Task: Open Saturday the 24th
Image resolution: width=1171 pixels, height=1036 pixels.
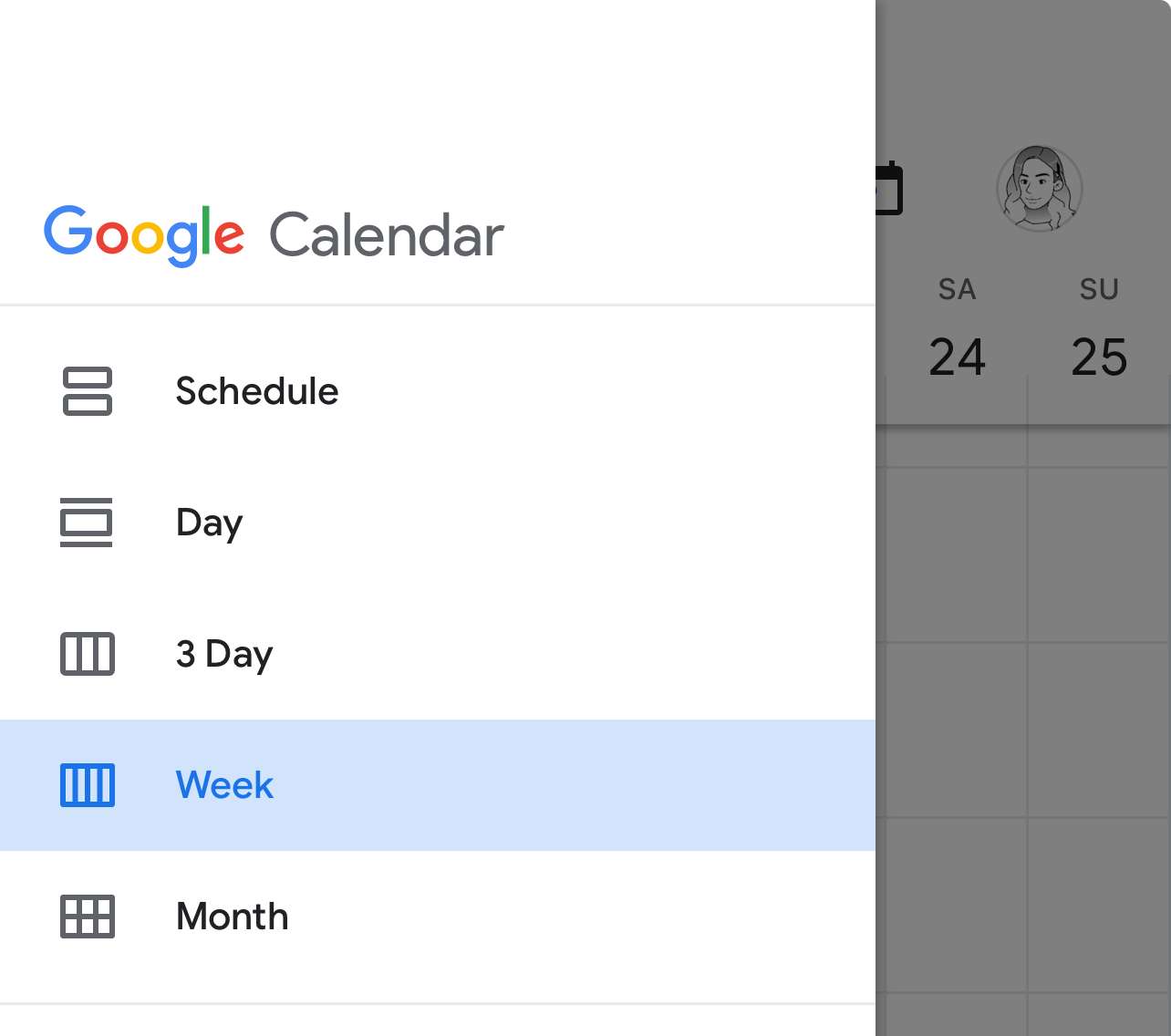Action: click(x=957, y=357)
